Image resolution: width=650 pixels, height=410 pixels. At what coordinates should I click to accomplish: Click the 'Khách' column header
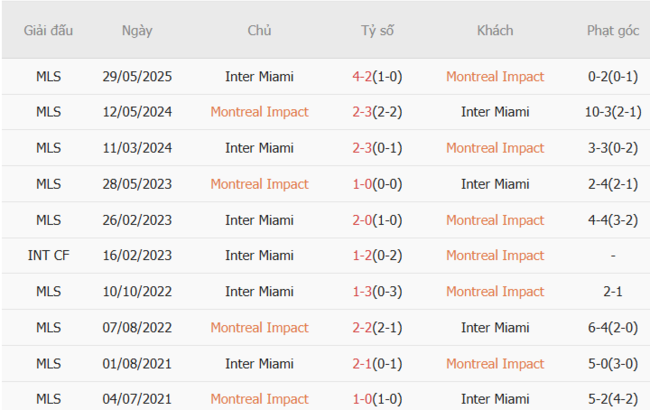[495, 31]
